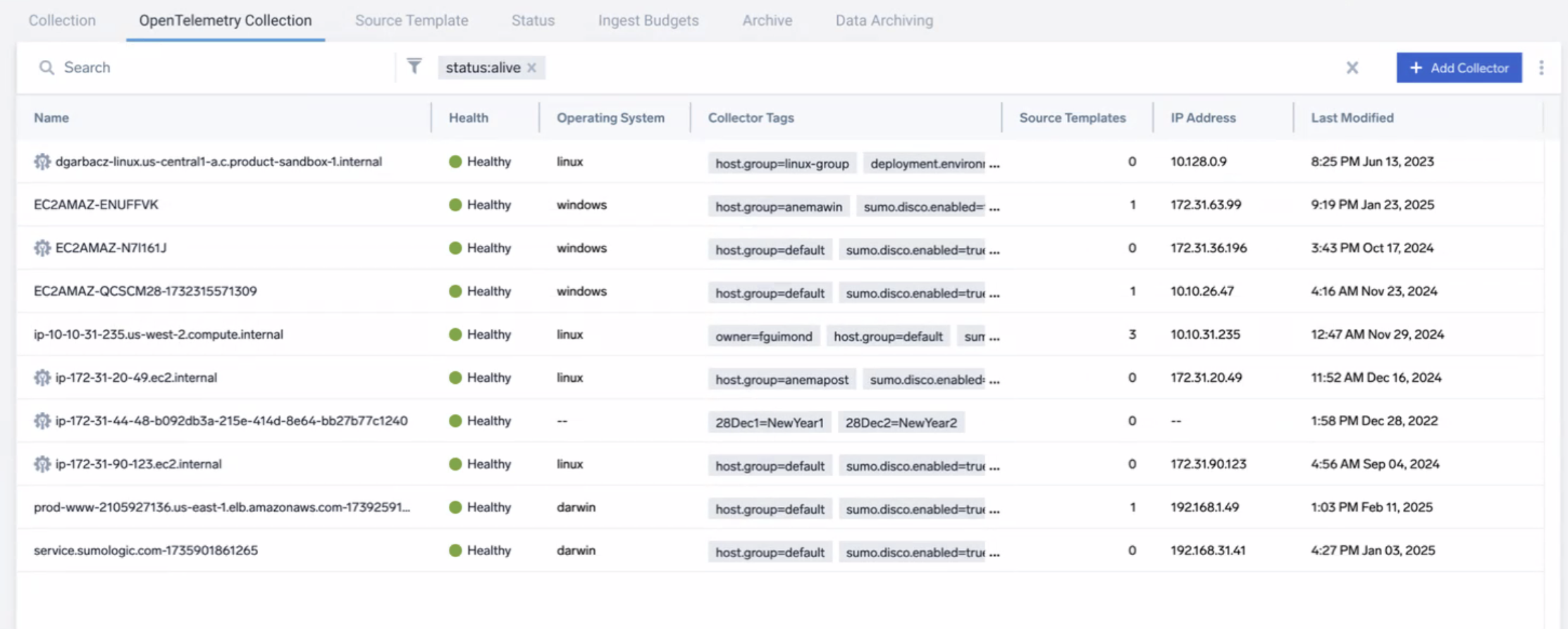The height and width of the screenshot is (629, 1568).
Task: Show more tags for service.sumologic.com row
Action: coord(994,553)
